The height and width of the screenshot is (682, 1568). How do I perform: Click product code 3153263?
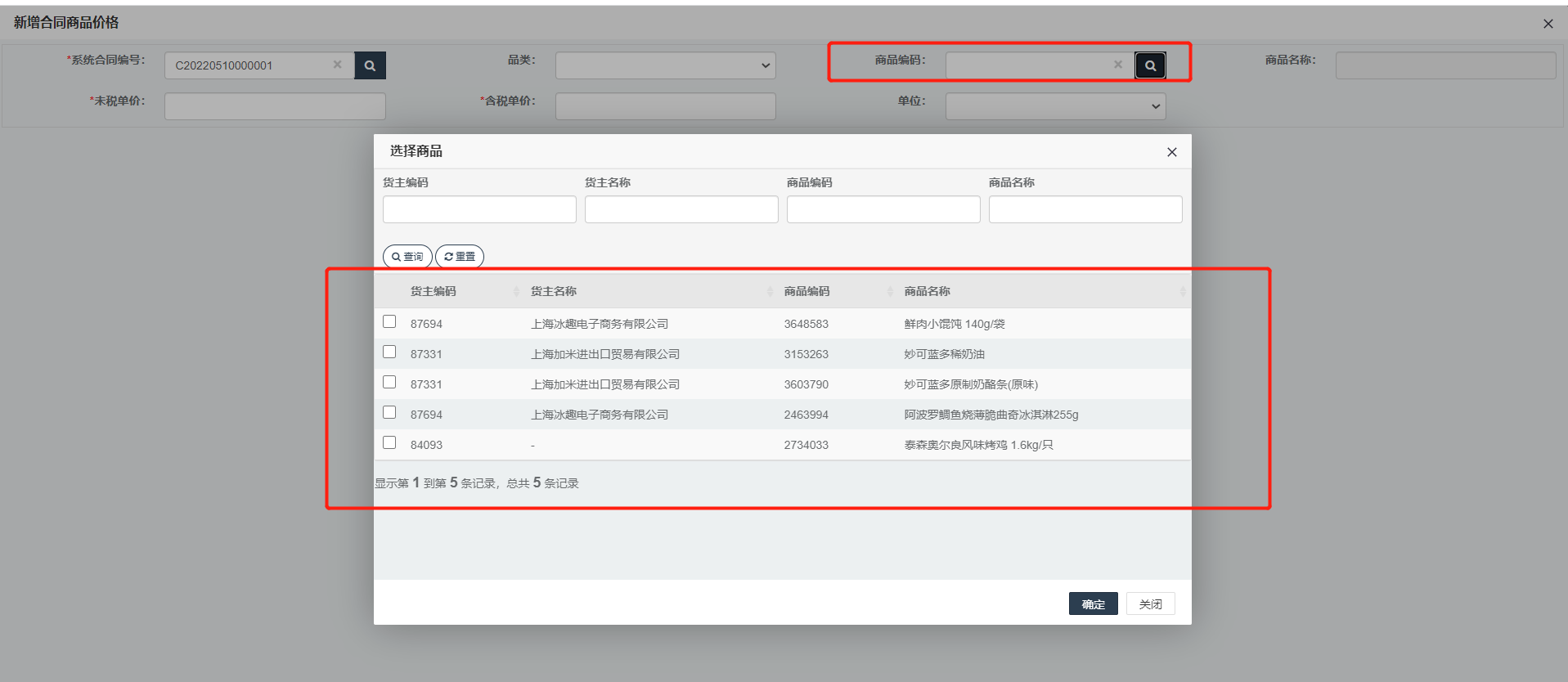(x=806, y=354)
